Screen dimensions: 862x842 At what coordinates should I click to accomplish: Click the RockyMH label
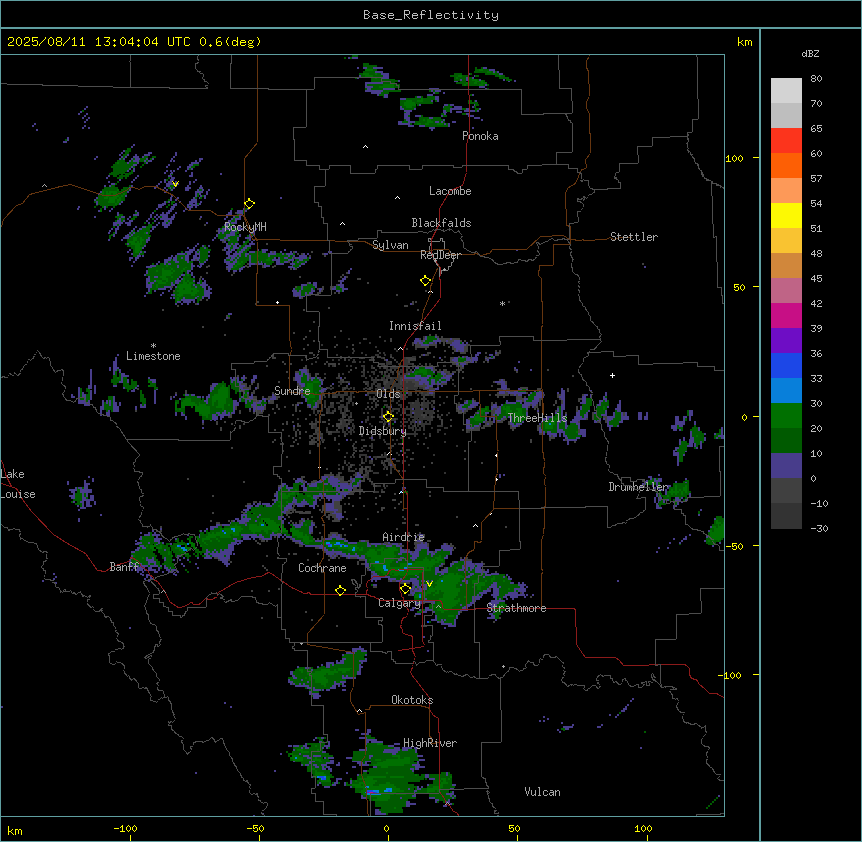[x=245, y=226]
